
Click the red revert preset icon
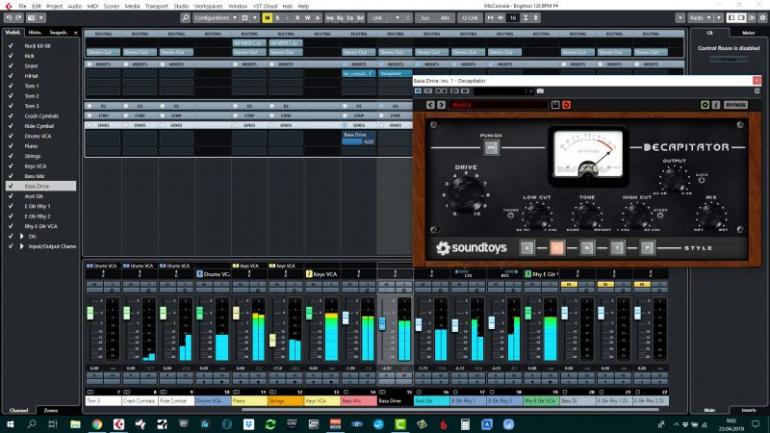coord(566,105)
